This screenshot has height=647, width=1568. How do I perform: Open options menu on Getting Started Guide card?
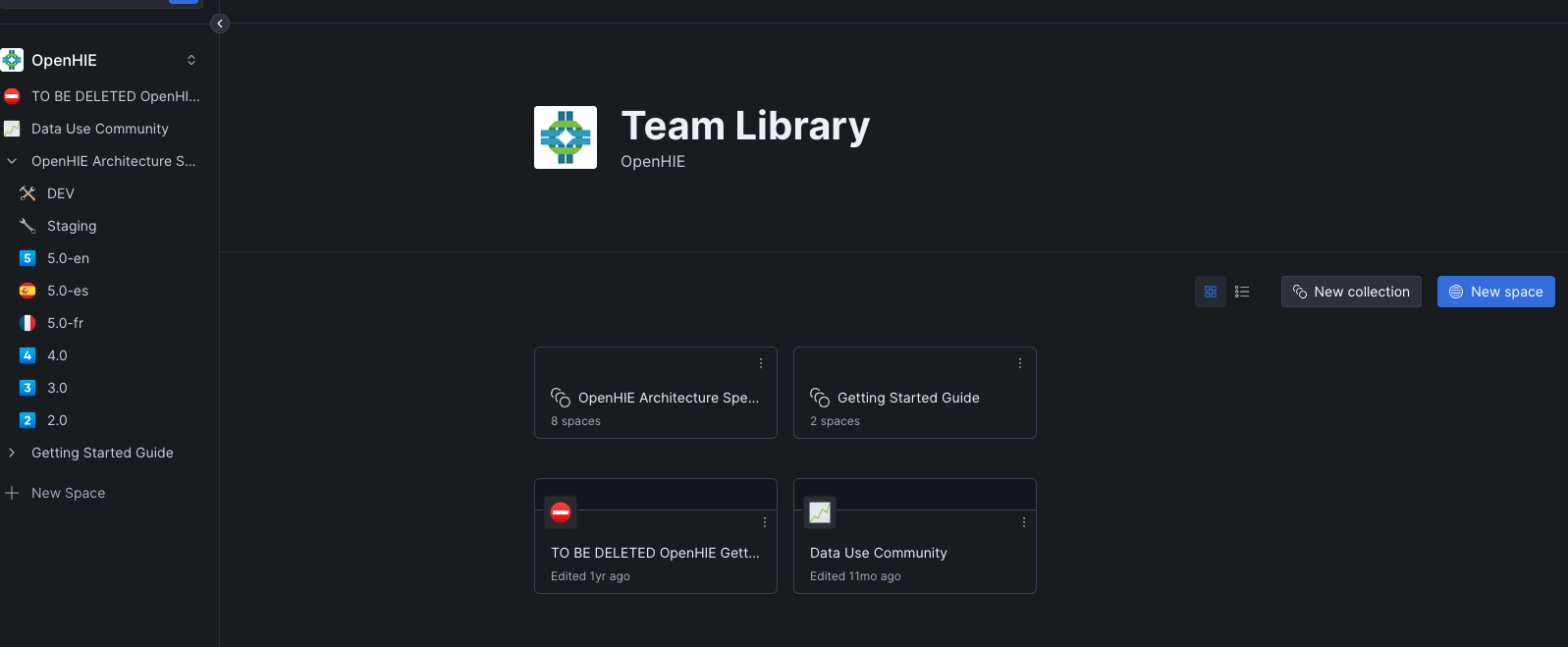[1020, 363]
